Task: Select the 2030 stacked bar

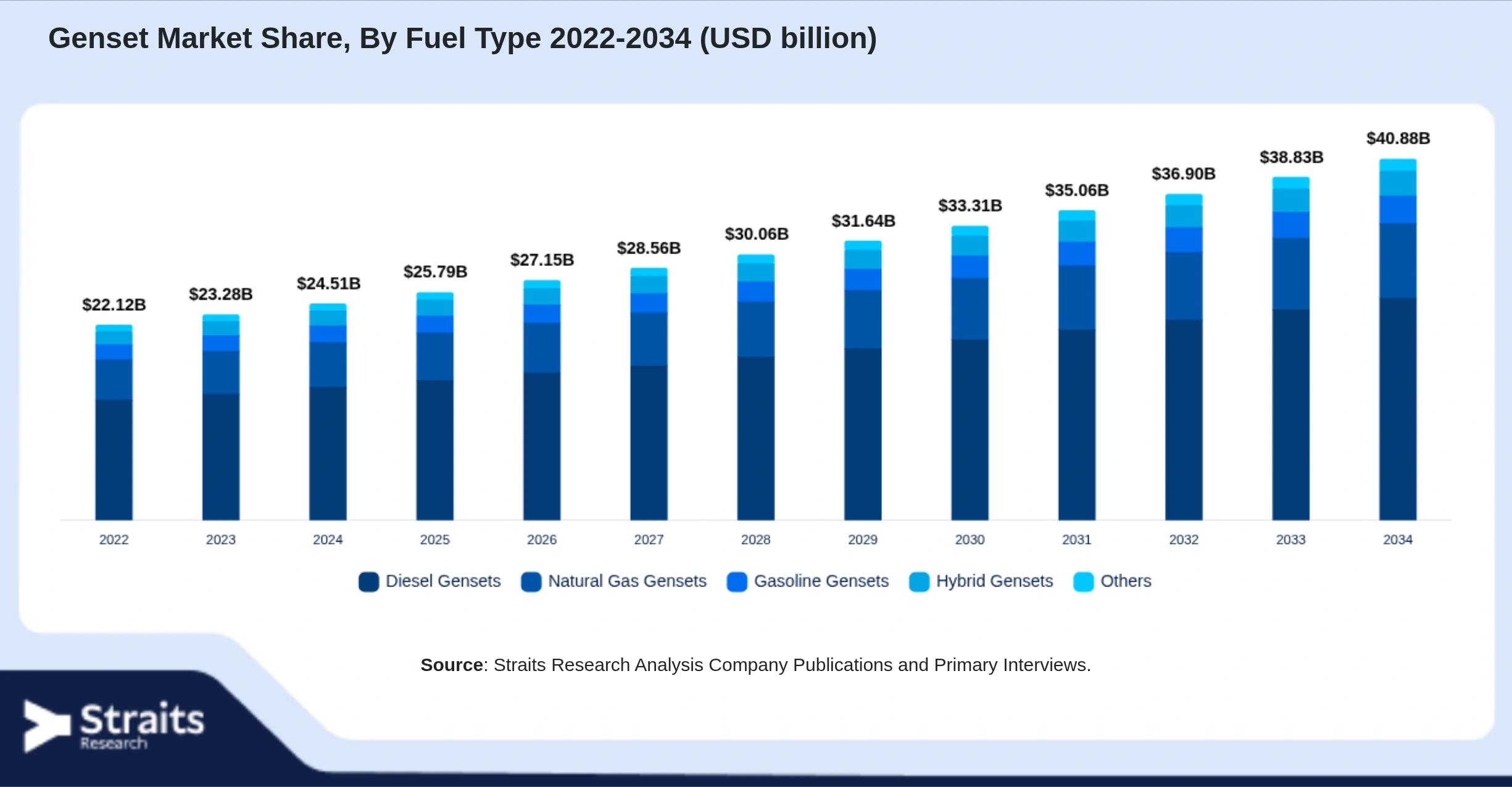Action: [x=970, y=373]
